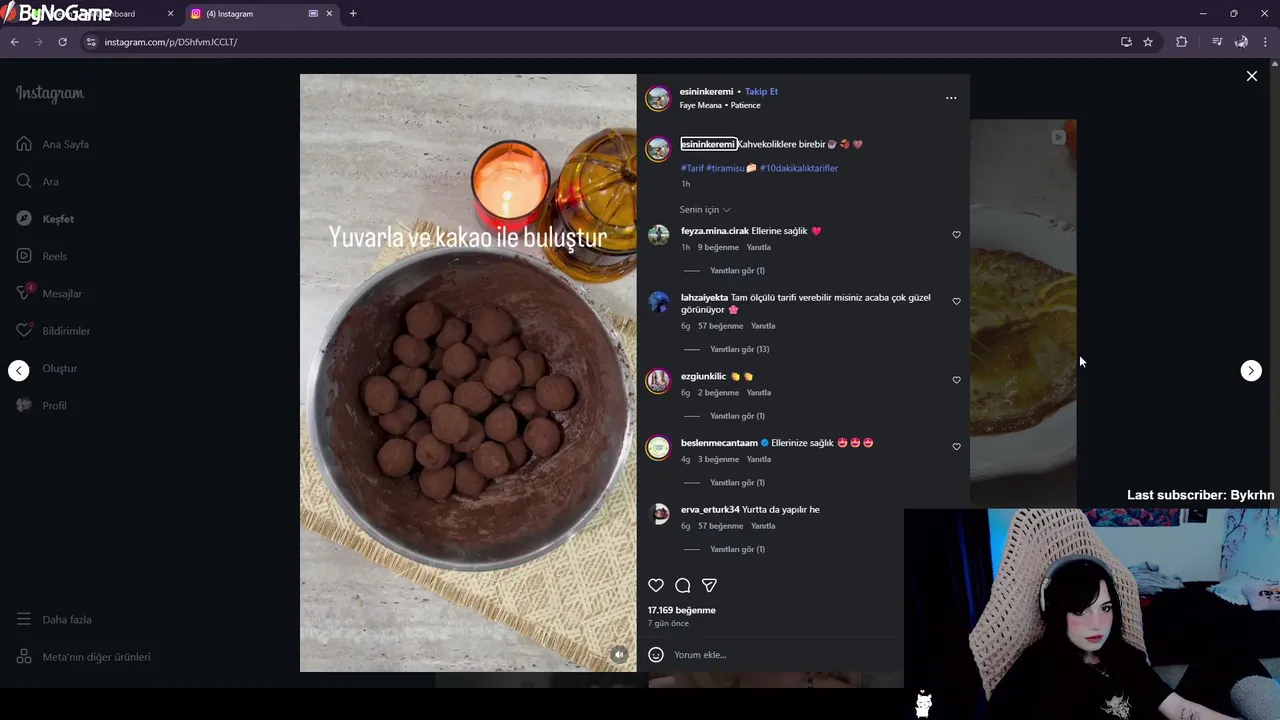Open comment bubble icon below comments

683,585
